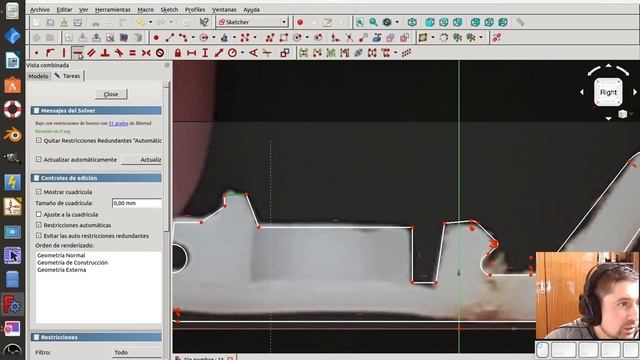
Task: Click navigation cube left arrow
Action: point(582,93)
